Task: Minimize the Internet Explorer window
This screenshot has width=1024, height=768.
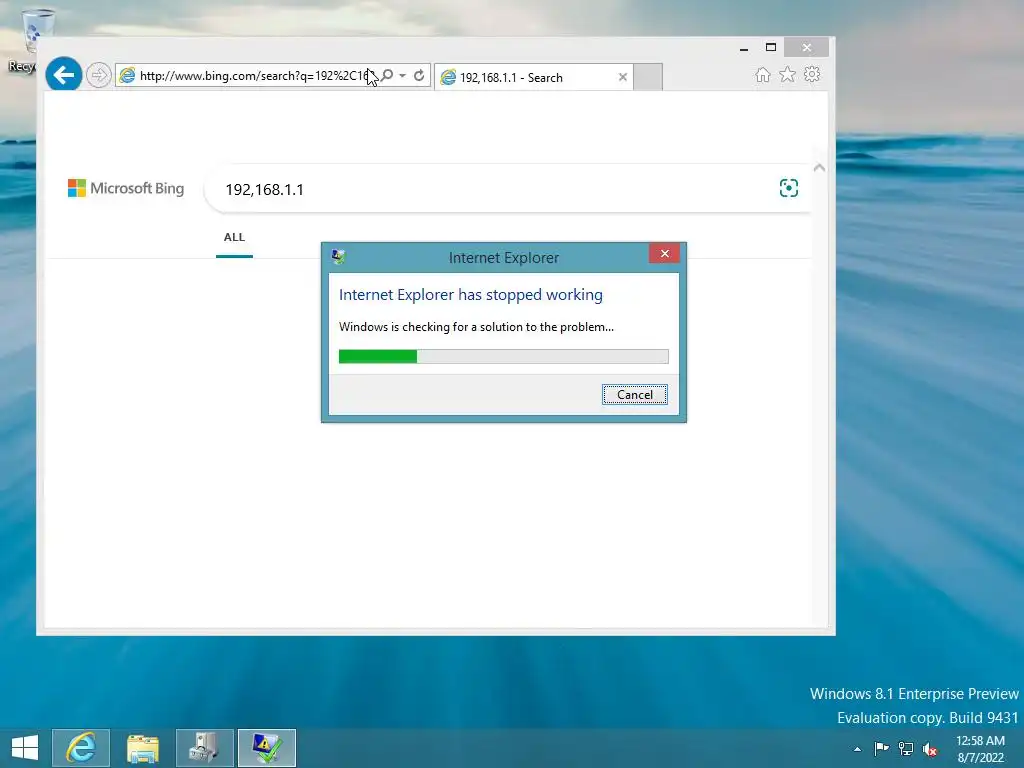Action: (x=744, y=48)
